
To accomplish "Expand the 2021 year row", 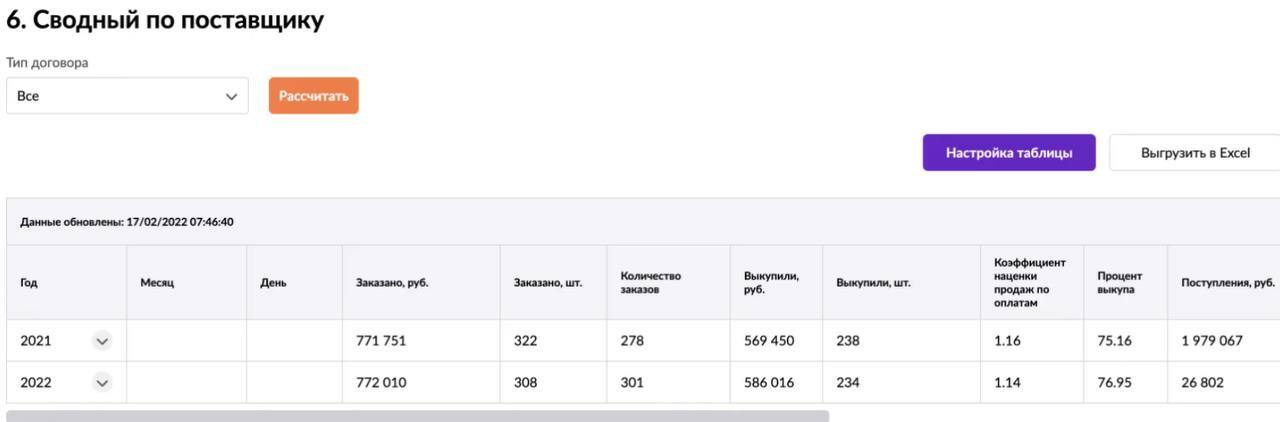I will click(102, 341).
